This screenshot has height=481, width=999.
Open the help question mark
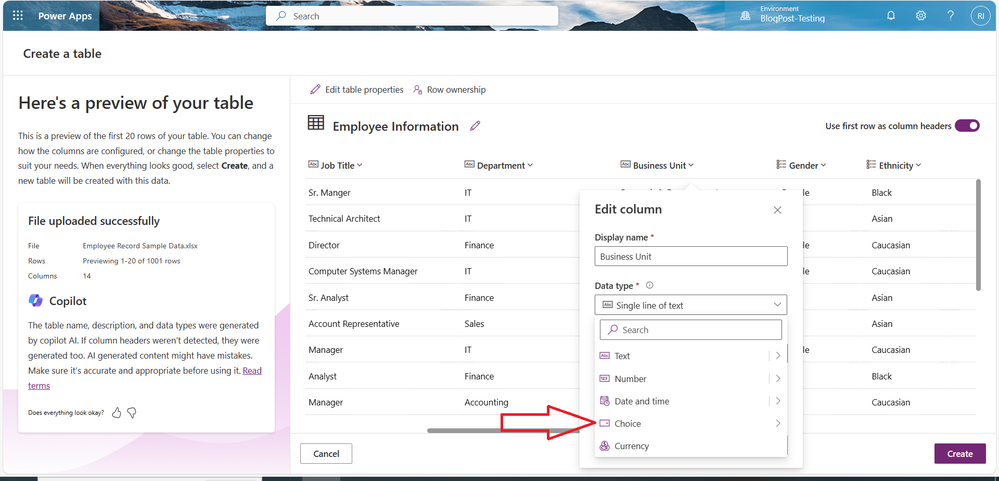click(x=950, y=16)
